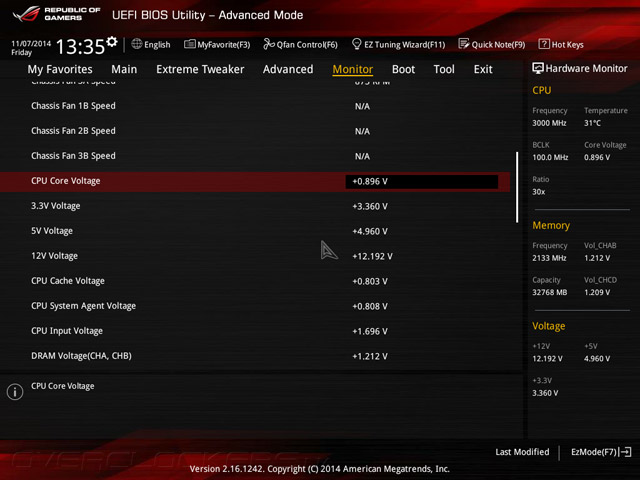Screen dimensions: 640x480
Task: Click the 32768 MB capacity value
Action: pyautogui.click(x=549, y=292)
